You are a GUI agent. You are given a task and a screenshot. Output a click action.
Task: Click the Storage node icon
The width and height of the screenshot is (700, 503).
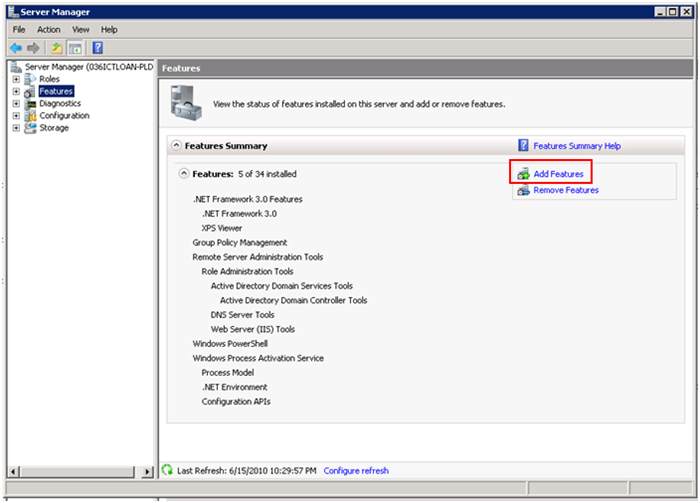(x=30, y=128)
